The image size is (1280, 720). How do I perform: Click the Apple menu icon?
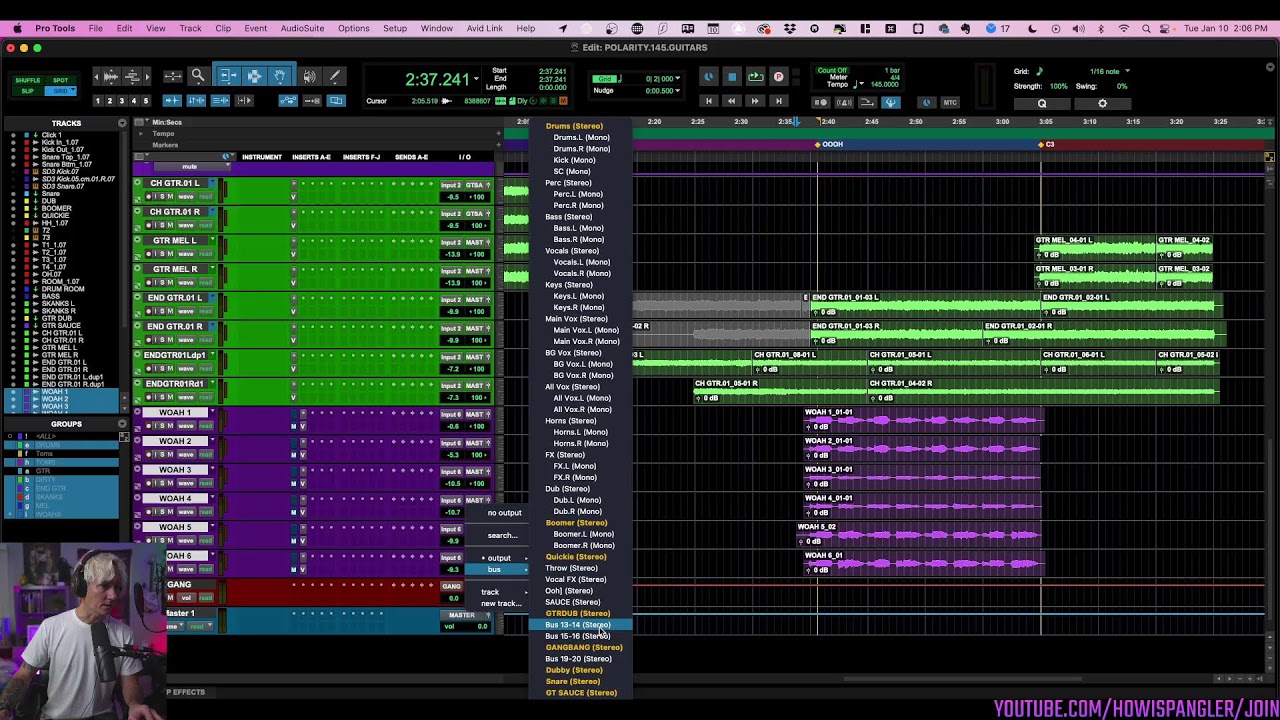(17, 29)
